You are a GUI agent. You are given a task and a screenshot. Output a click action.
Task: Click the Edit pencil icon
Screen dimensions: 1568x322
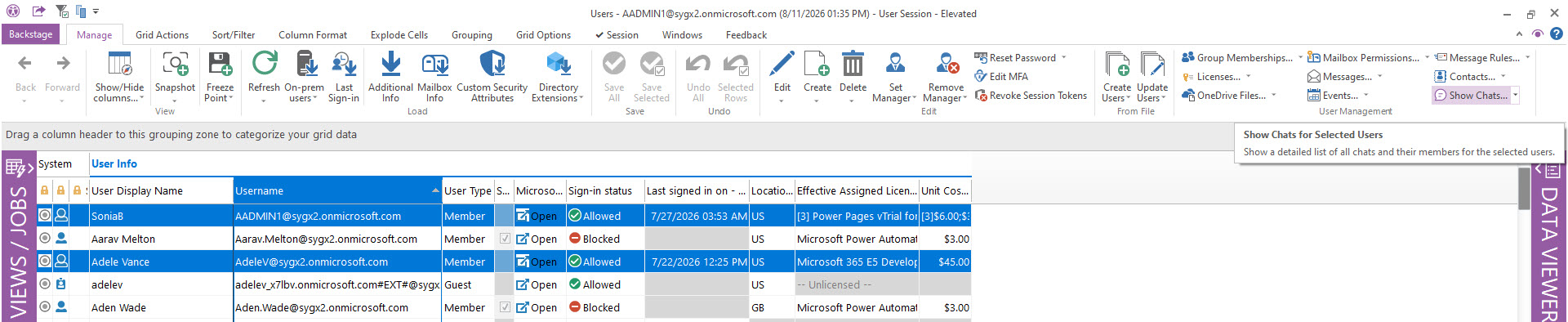pyautogui.click(x=782, y=64)
